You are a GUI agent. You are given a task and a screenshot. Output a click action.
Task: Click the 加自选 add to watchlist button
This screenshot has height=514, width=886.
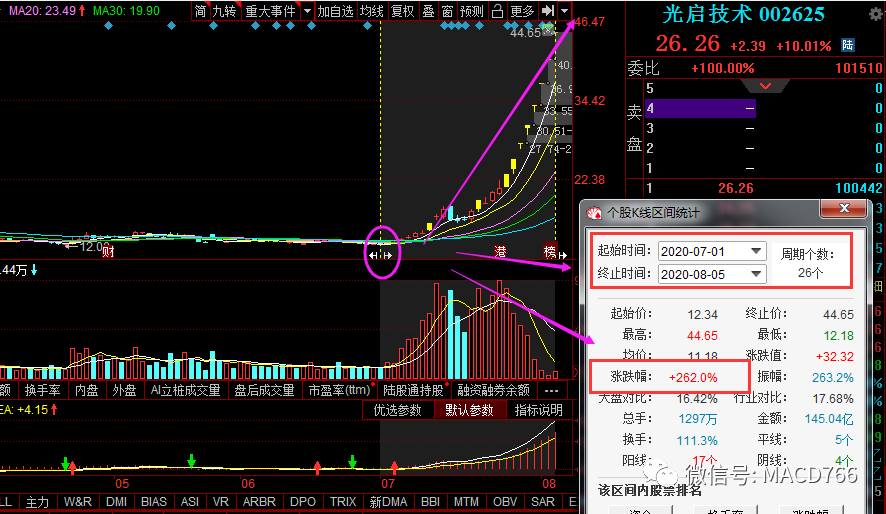point(335,11)
